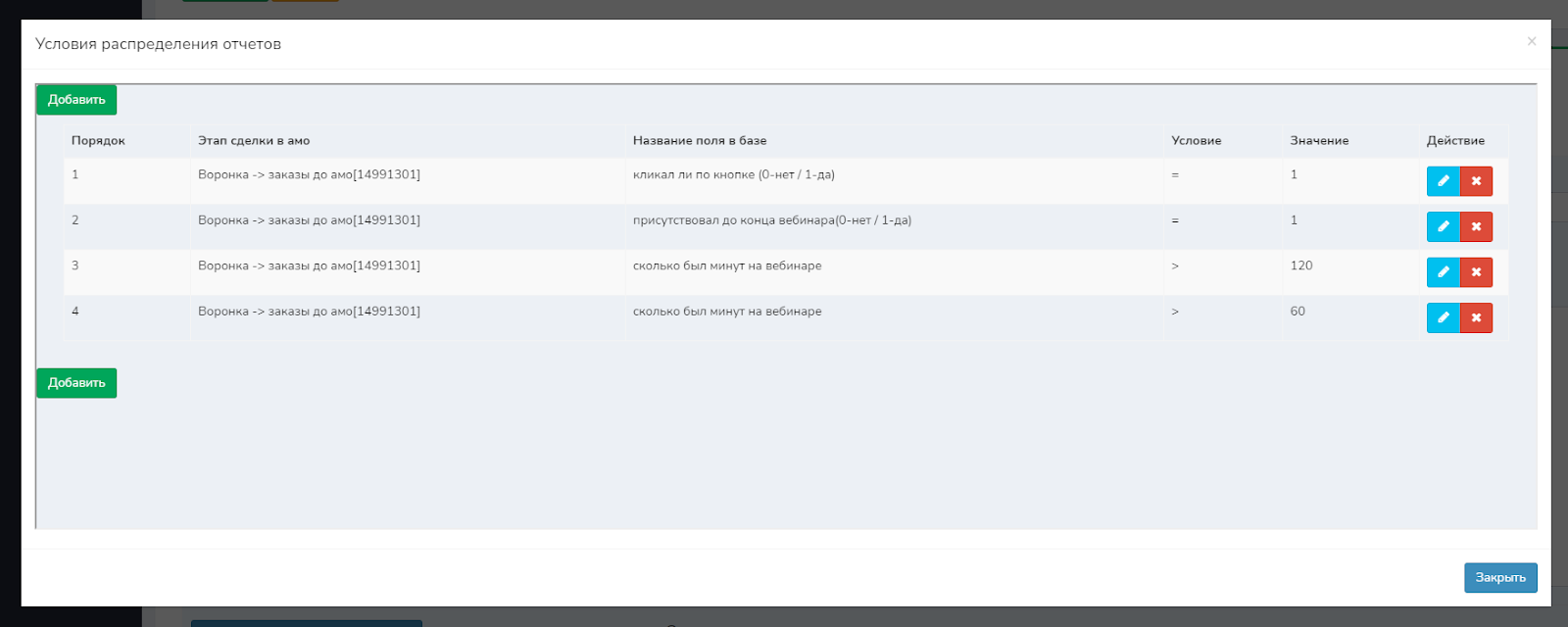Edit the row with value 60
The height and width of the screenshot is (627, 1568).
[x=1443, y=317]
